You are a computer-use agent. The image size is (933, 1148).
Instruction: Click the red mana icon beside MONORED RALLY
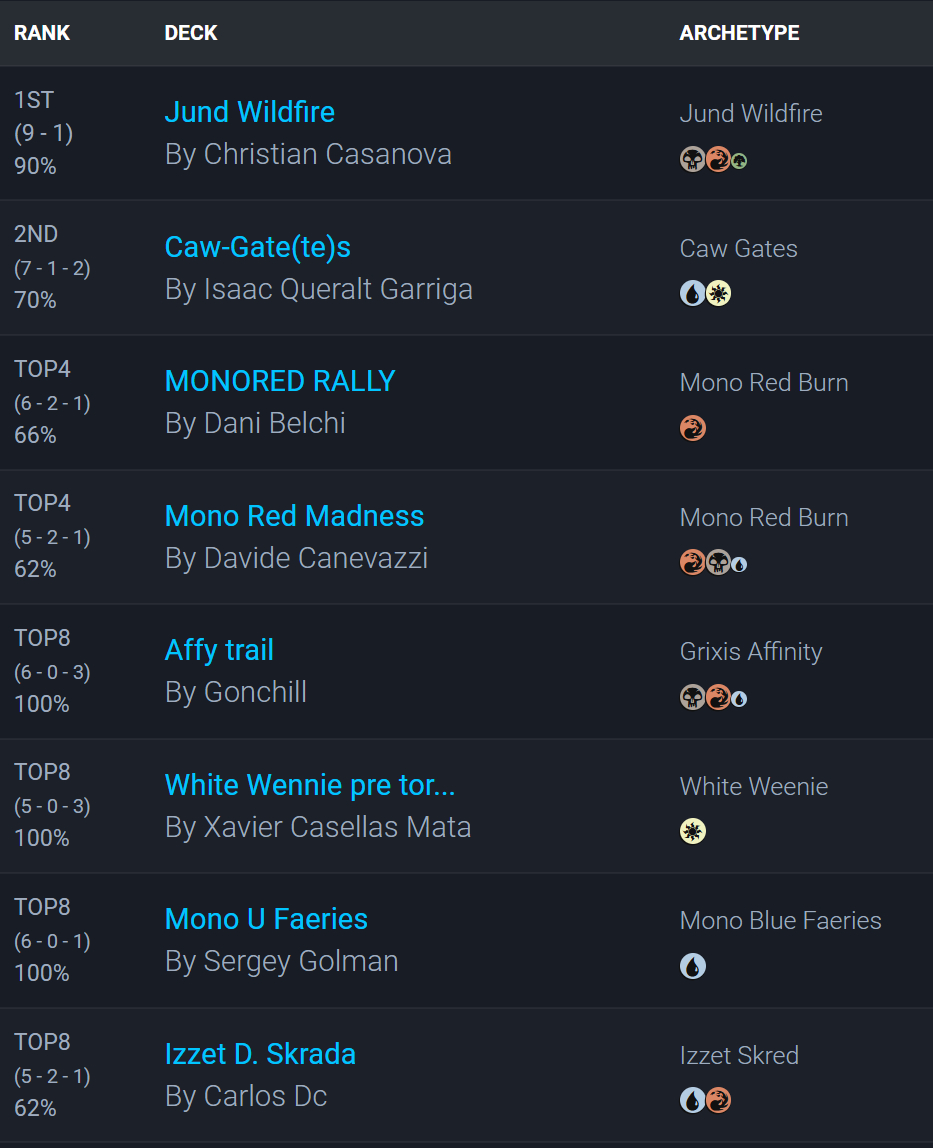[692, 428]
